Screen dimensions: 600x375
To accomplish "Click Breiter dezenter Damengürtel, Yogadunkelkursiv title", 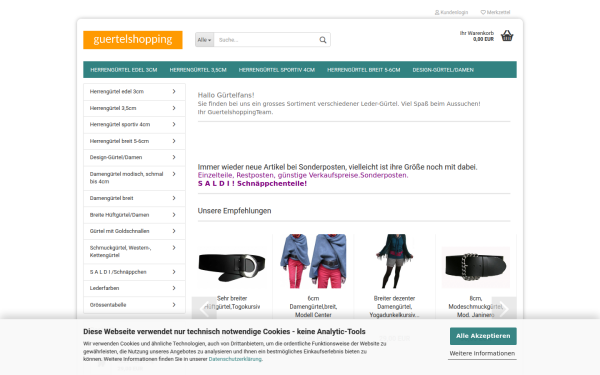I will 395,307.
